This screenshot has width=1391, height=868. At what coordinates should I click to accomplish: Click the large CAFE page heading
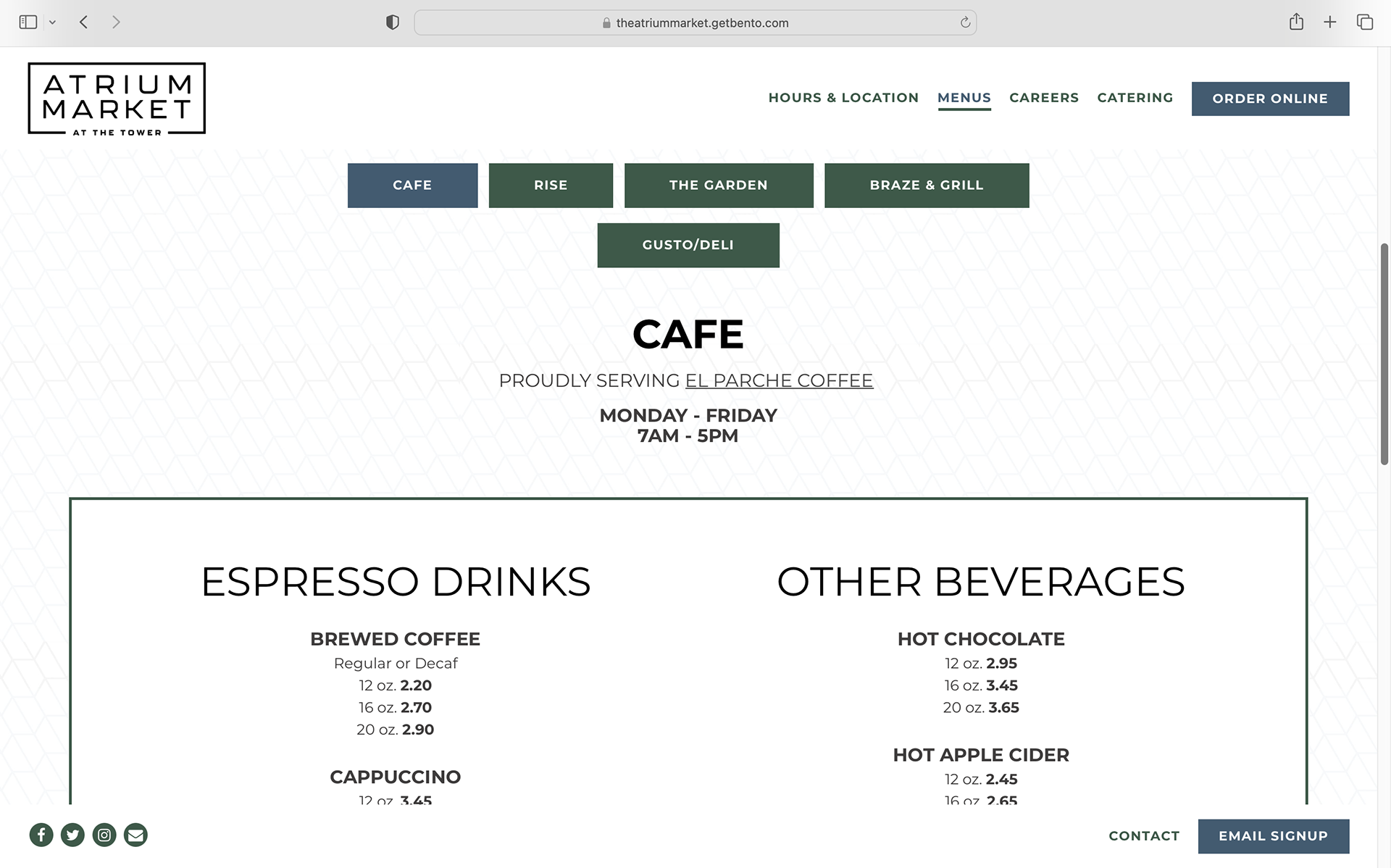pyautogui.click(x=688, y=334)
